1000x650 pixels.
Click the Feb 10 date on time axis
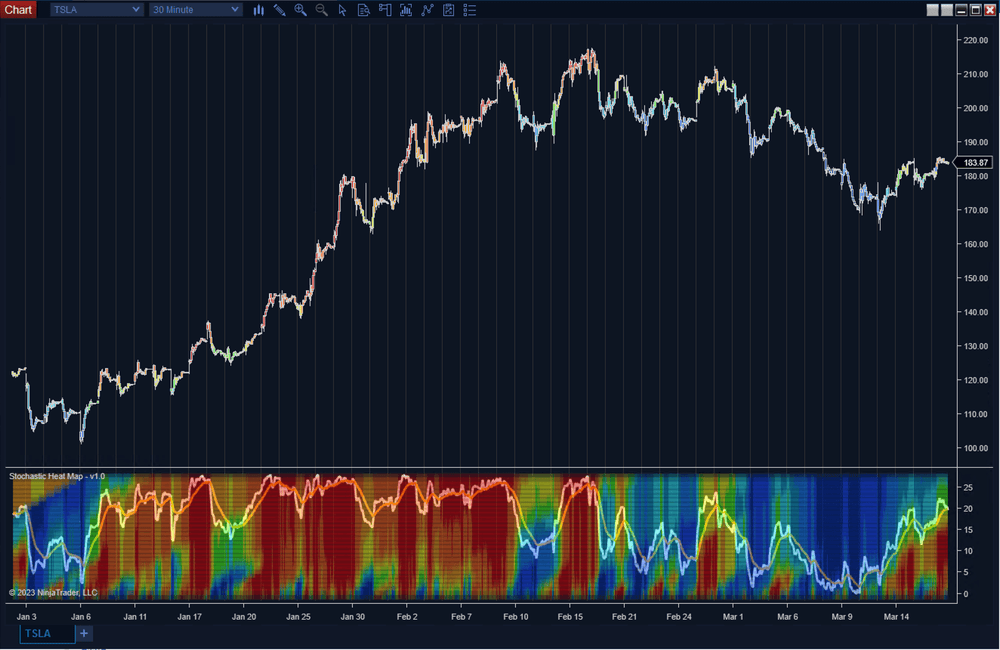click(516, 617)
